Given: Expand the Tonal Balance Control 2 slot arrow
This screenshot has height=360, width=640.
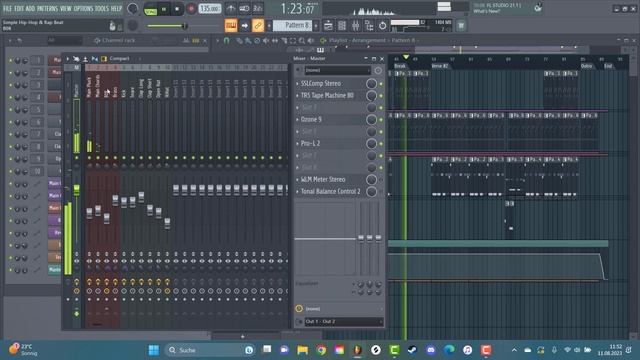Looking at the screenshot, I should point(298,191).
